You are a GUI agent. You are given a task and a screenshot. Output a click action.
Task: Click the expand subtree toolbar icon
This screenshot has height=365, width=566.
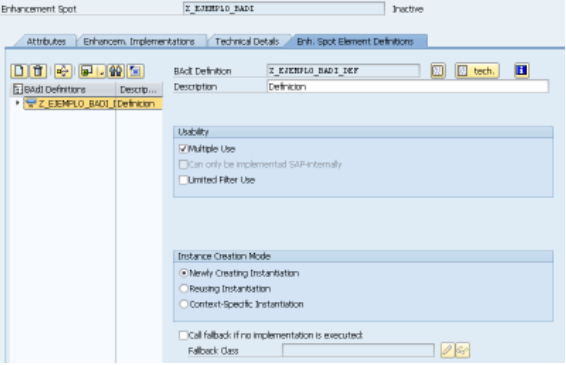[87, 71]
